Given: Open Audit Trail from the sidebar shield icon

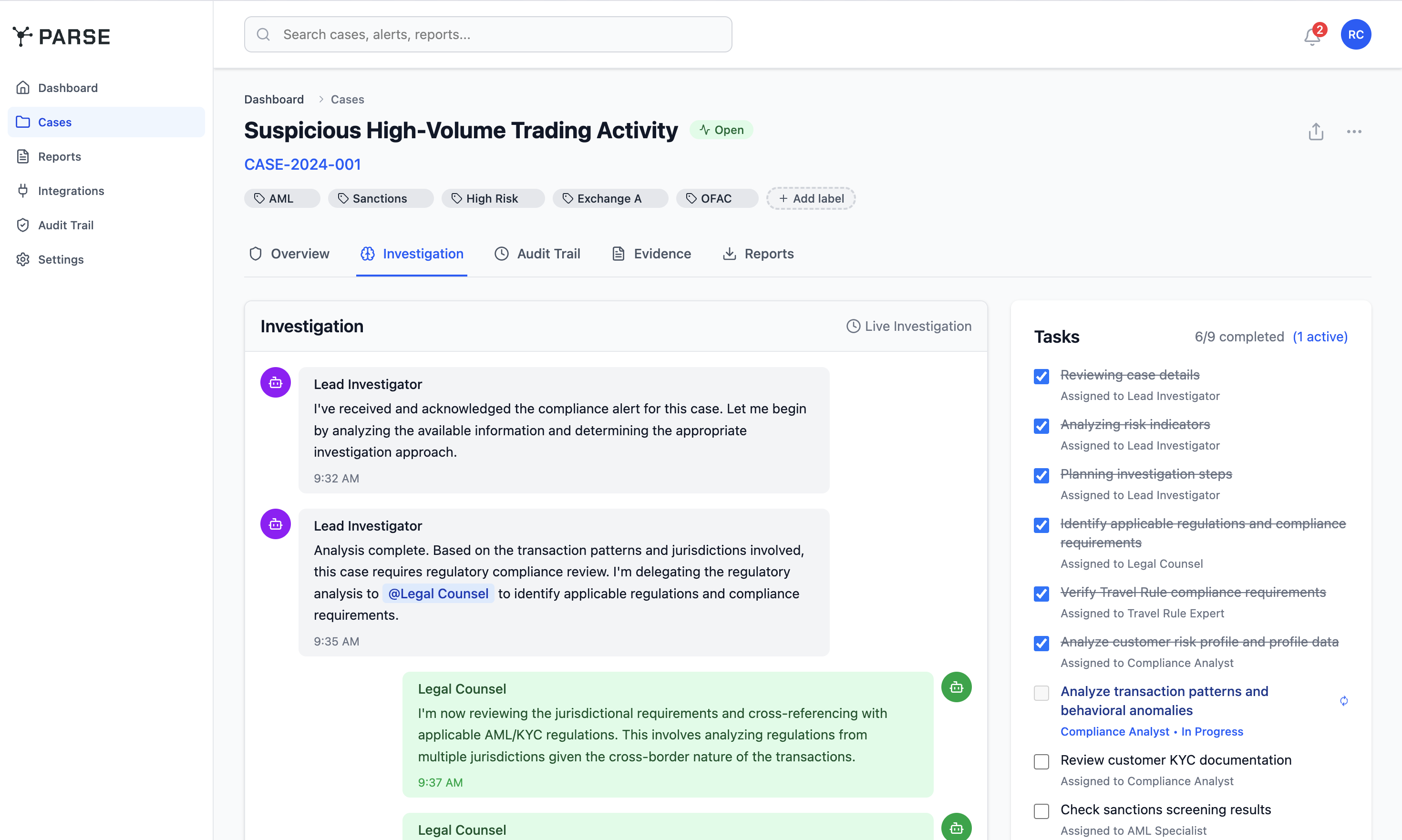Looking at the screenshot, I should coord(22,225).
